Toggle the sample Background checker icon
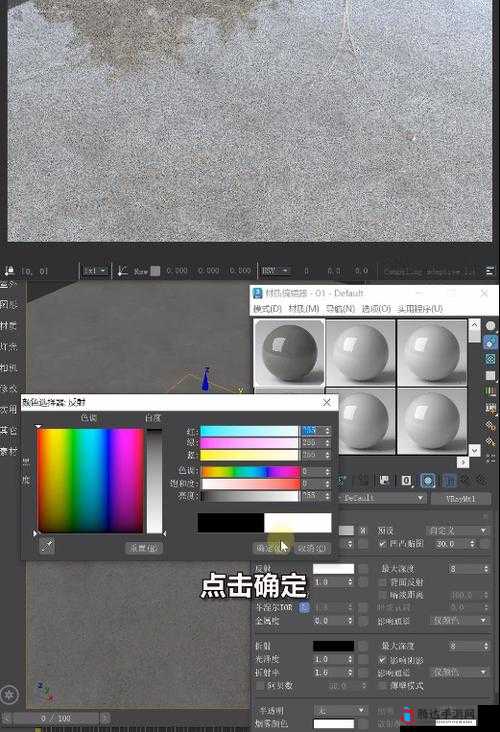Screen dimensions: 500x732 pos(490,359)
